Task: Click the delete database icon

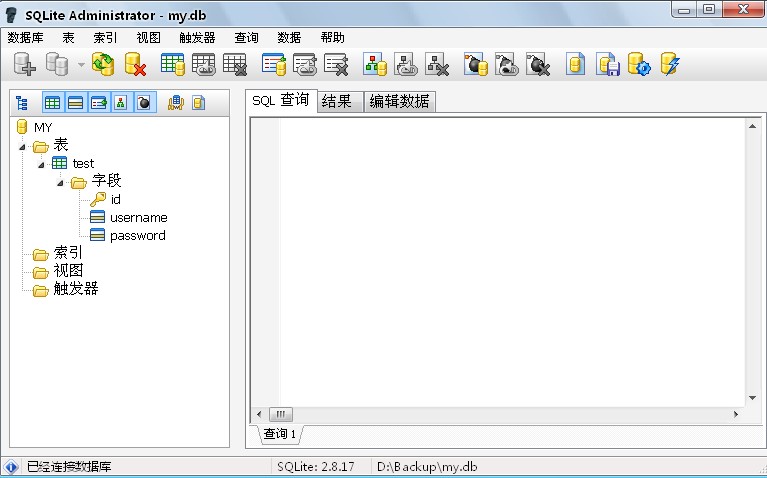Action: click(x=135, y=64)
